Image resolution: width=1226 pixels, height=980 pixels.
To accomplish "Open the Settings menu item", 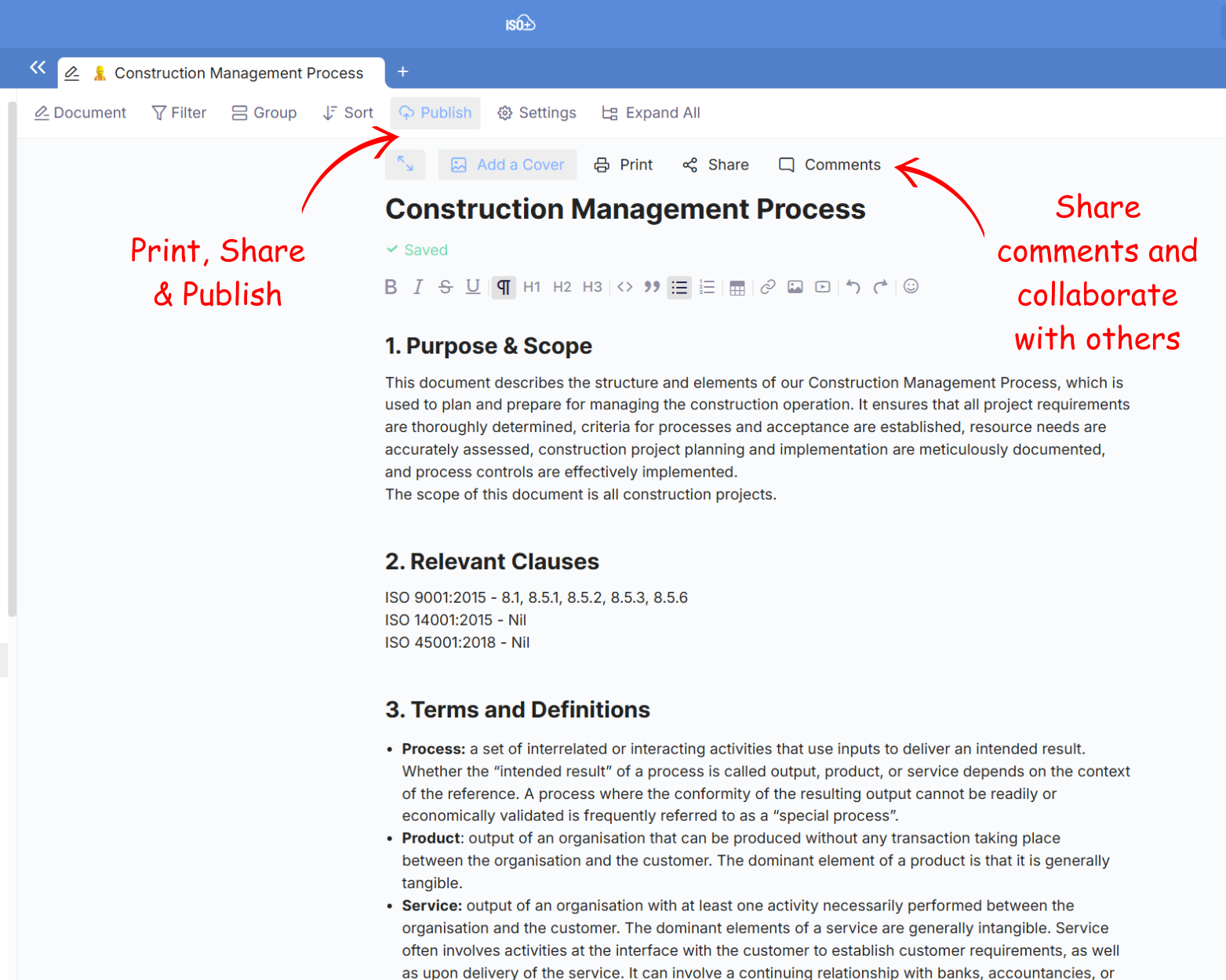I will coord(537,113).
